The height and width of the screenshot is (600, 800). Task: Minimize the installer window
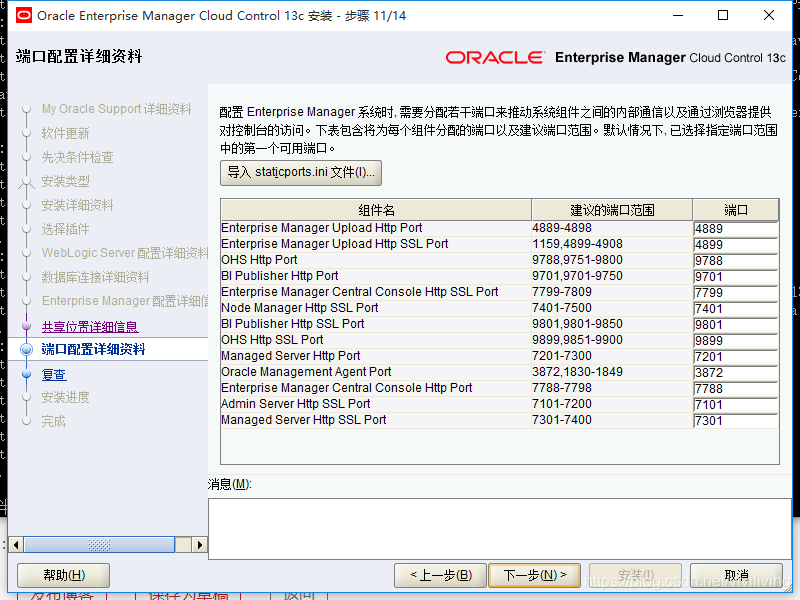click(x=678, y=15)
